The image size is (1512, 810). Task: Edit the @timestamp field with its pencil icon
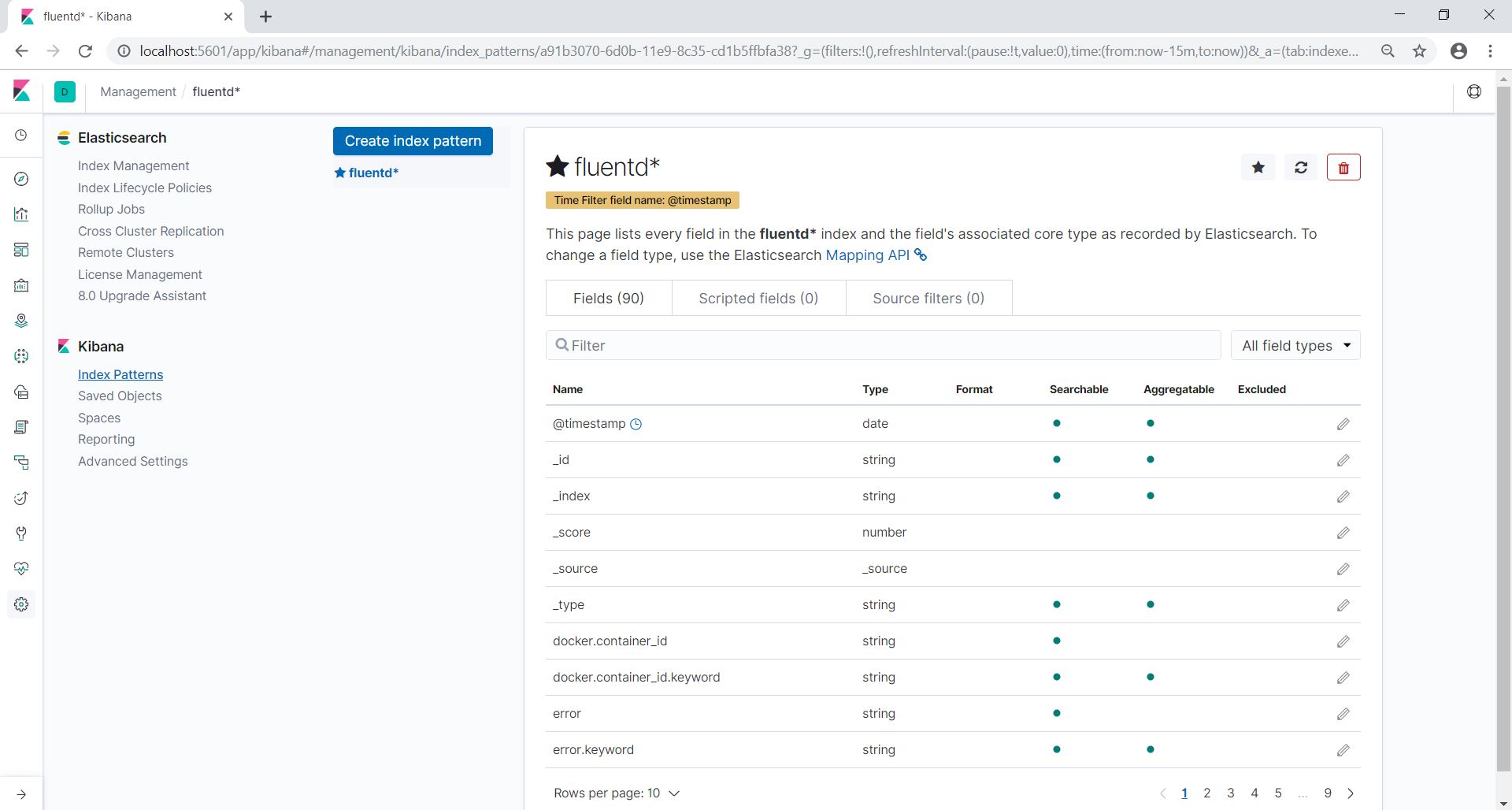pyautogui.click(x=1343, y=424)
